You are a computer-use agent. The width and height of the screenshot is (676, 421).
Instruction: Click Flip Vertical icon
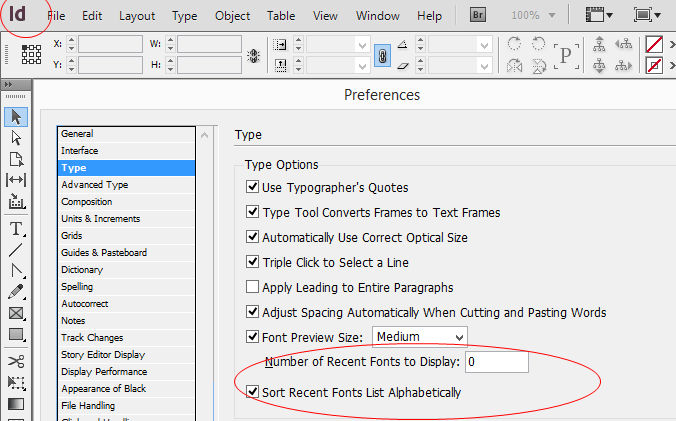538,66
